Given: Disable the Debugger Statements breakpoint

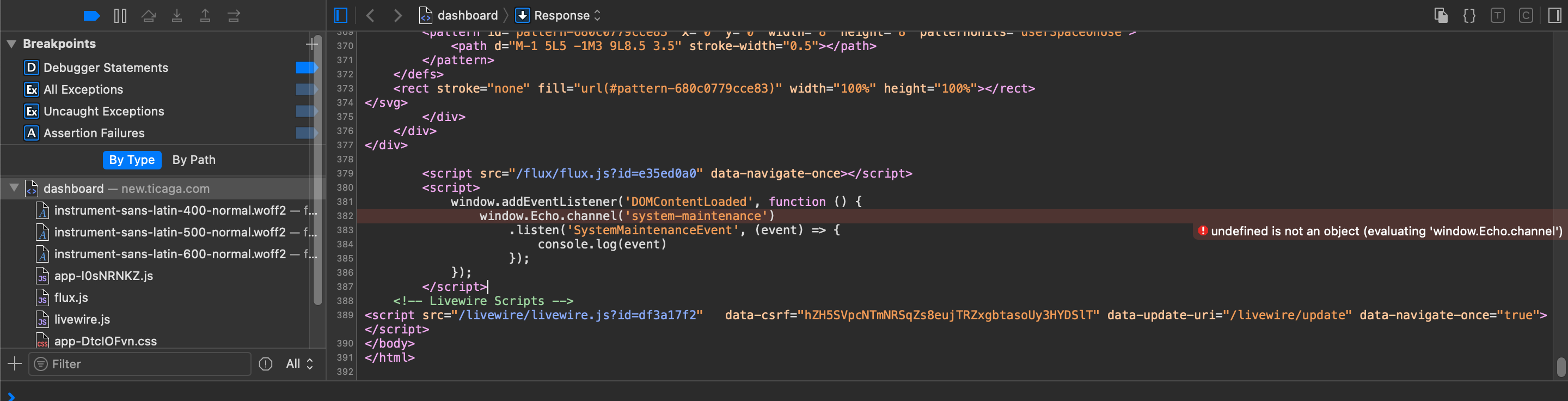Looking at the screenshot, I should coord(306,68).
